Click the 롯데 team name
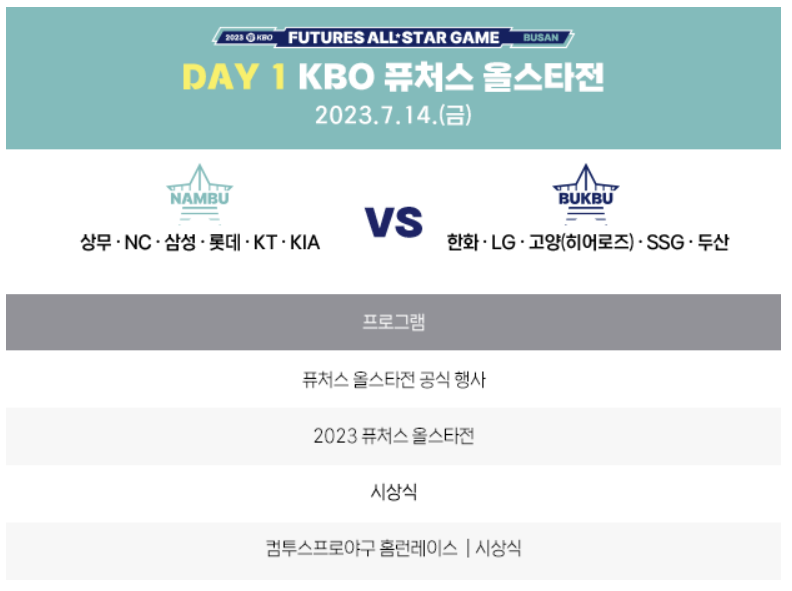792x591 pixels. pos(225,242)
